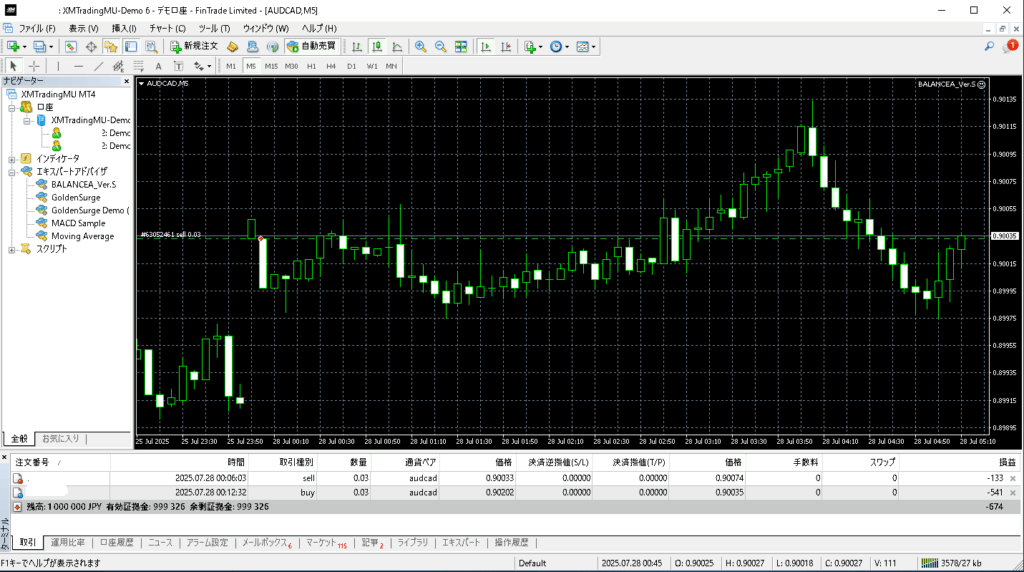Select the Fibonacci Retracement tool
Image resolution: width=1024 pixels, height=572 pixels.
click(138, 66)
